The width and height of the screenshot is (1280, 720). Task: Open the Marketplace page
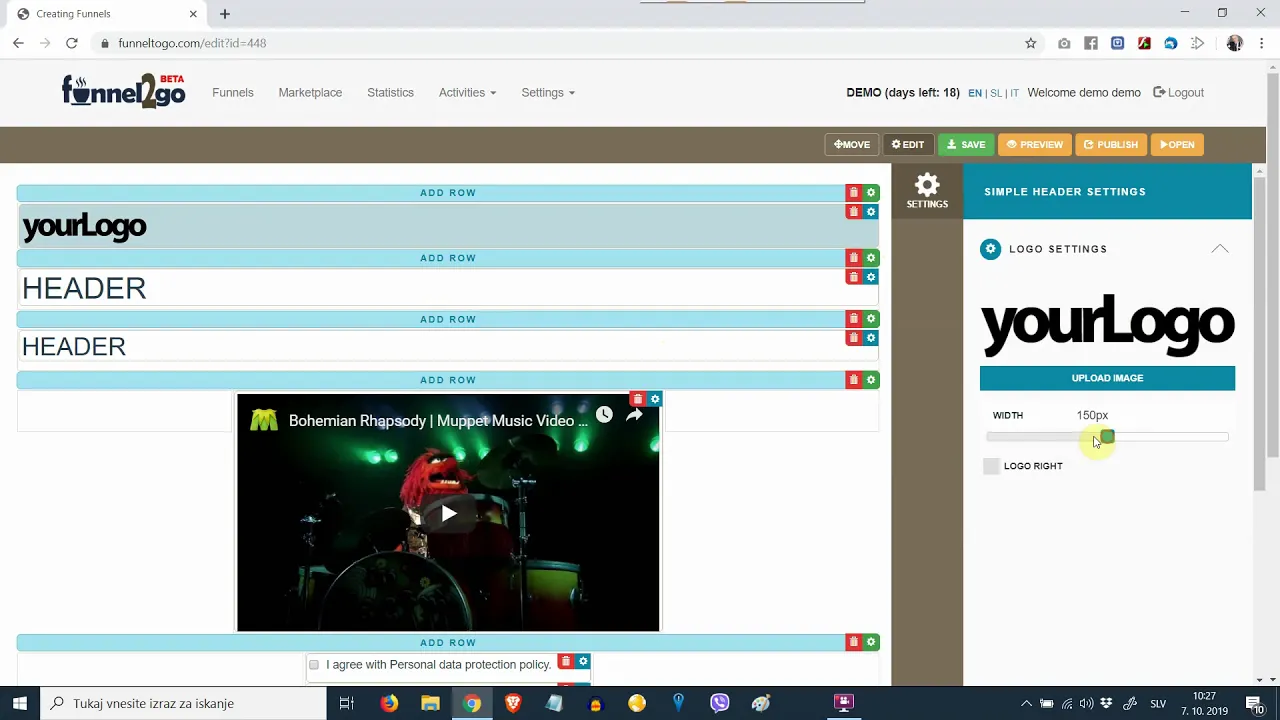tap(310, 92)
